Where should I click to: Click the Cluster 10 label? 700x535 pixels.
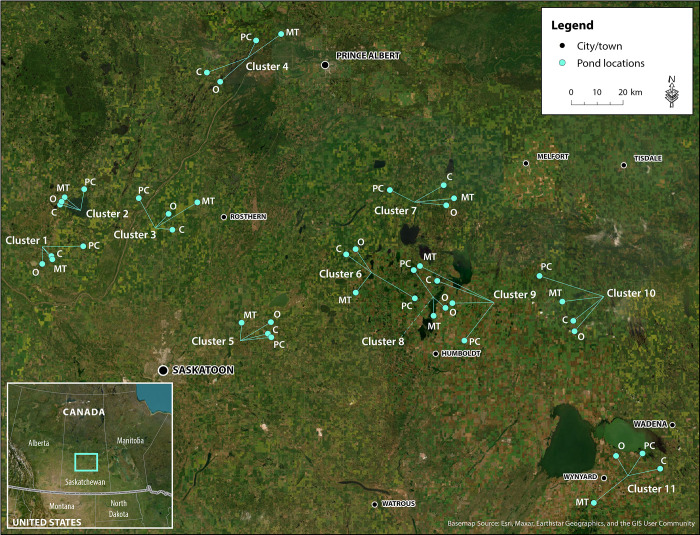point(631,293)
